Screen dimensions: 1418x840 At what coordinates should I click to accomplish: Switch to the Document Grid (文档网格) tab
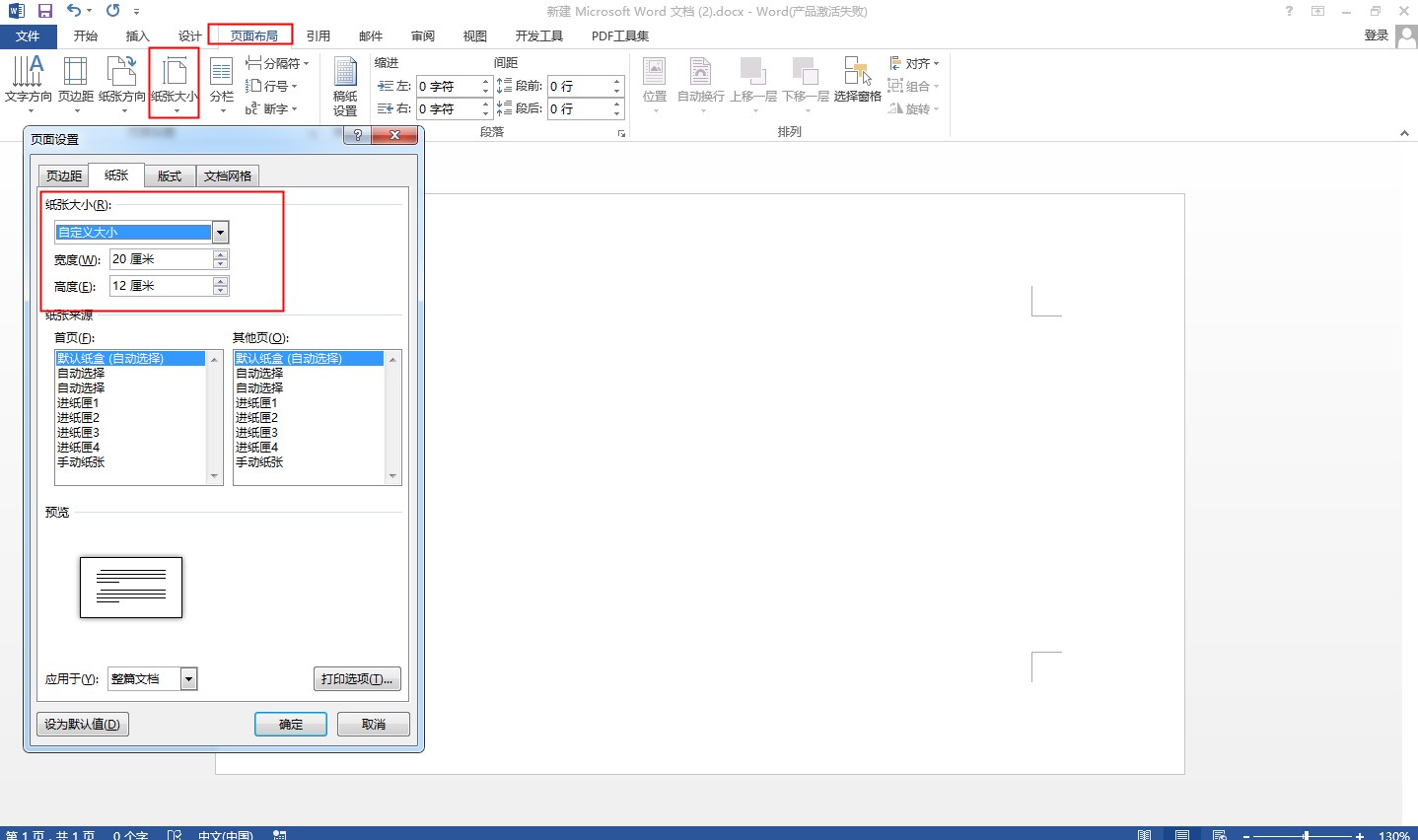pos(228,175)
